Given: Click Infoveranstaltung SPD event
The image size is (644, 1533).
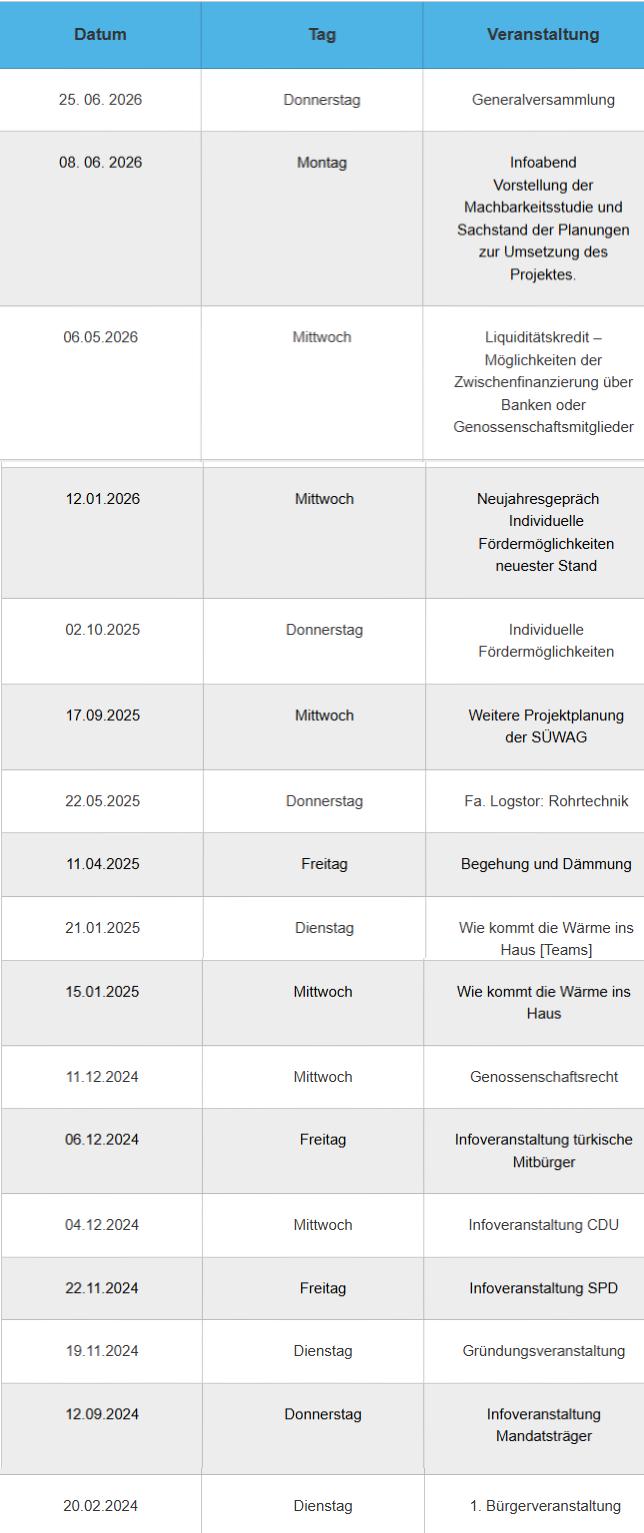Looking at the screenshot, I should 544,1288.
